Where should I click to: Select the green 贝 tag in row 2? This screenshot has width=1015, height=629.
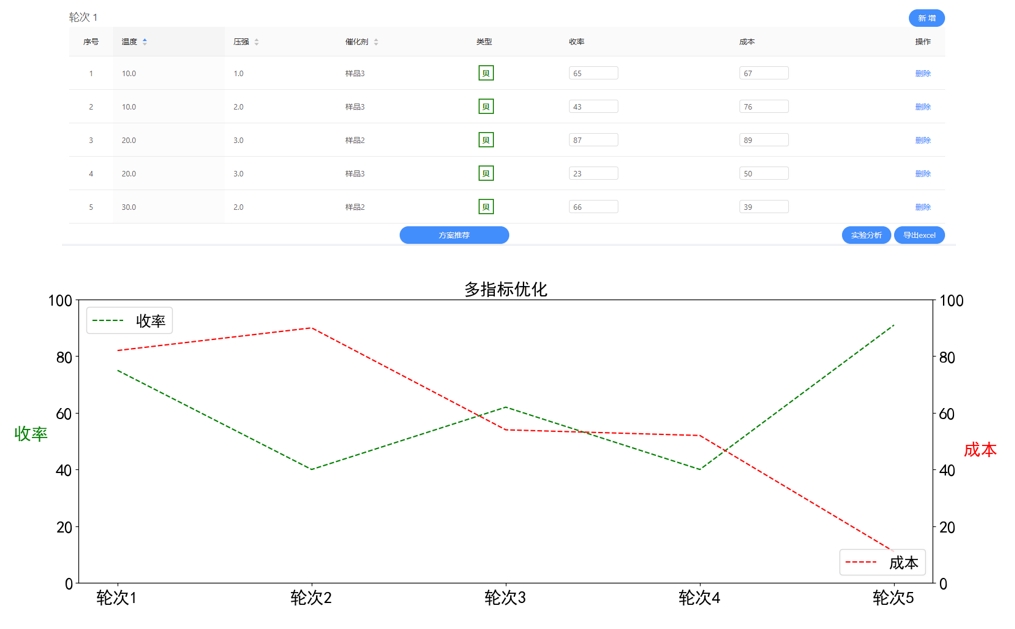pos(486,107)
